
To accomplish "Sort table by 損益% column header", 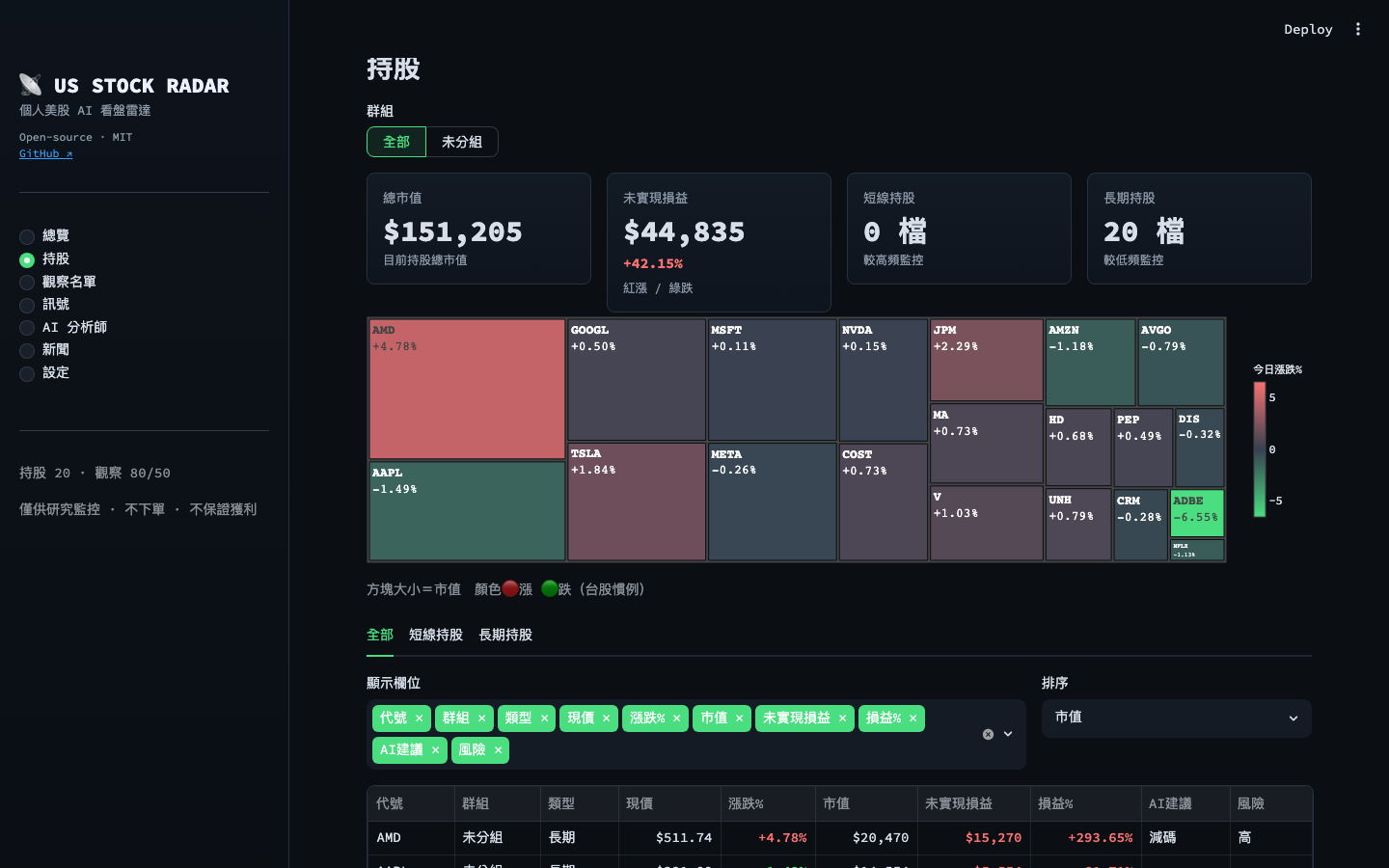I will [x=1085, y=803].
